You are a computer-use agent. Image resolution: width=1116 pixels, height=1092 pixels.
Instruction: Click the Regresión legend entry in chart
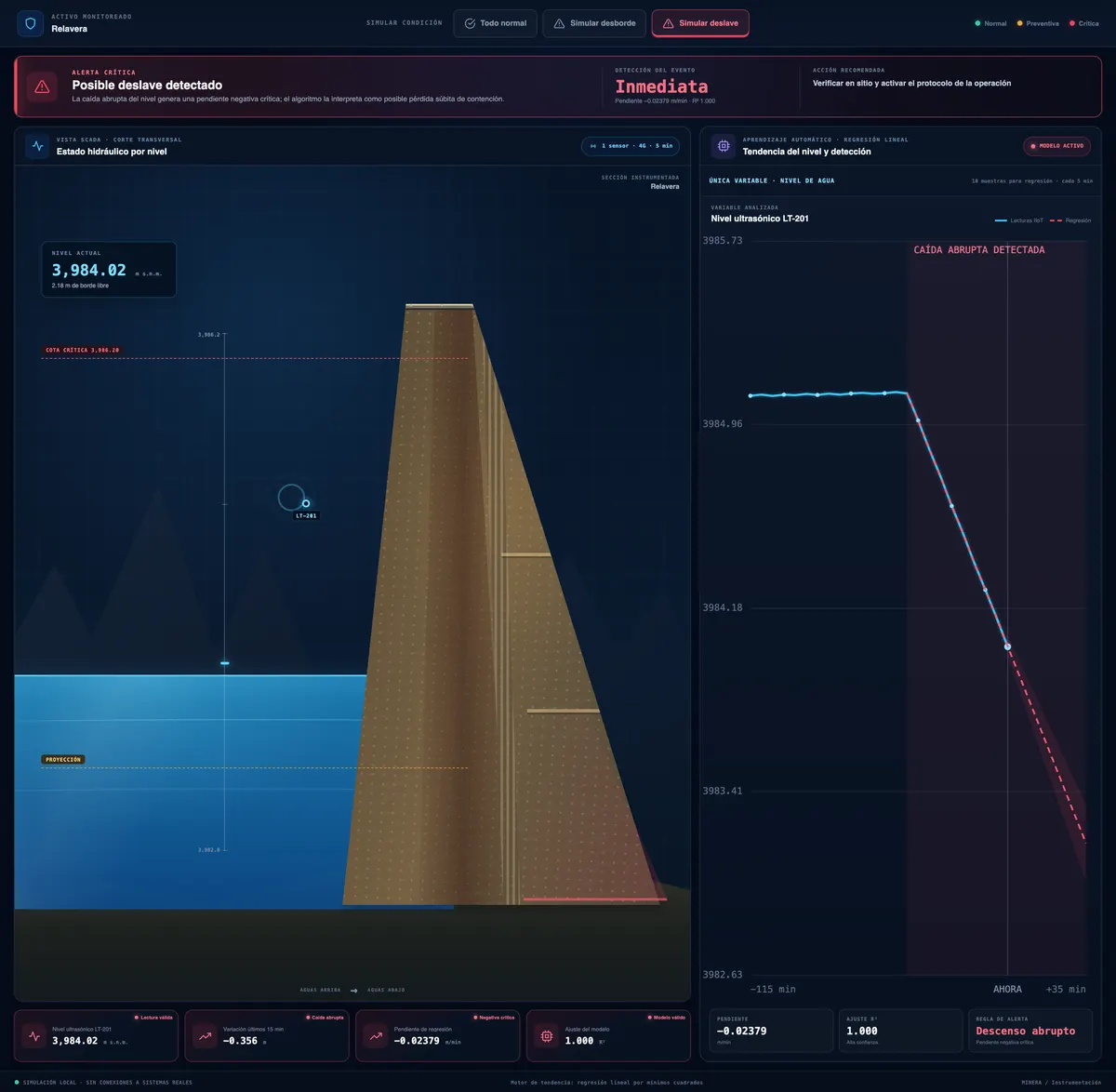[1070, 220]
